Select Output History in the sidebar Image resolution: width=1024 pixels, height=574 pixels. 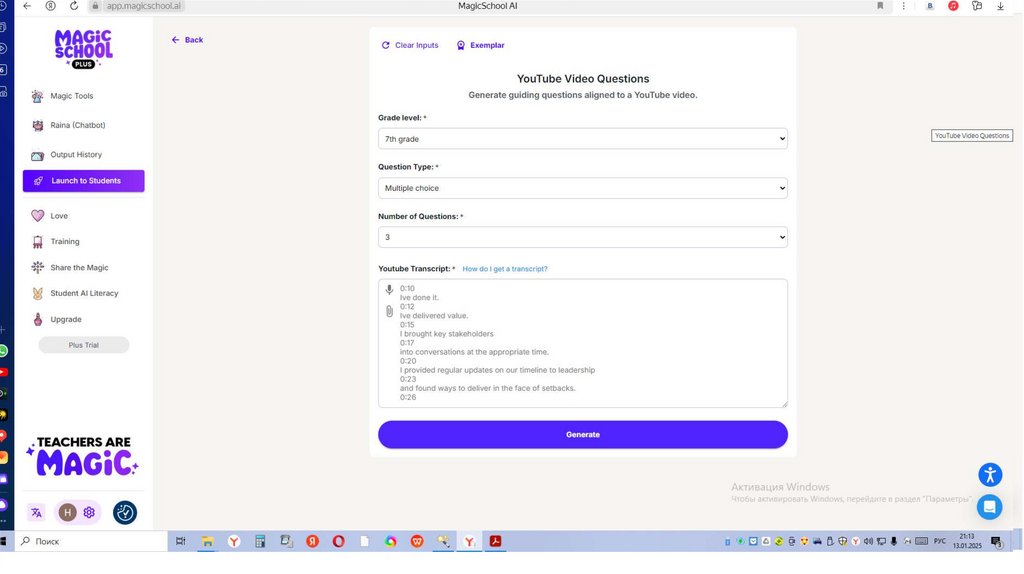[76, 155]
